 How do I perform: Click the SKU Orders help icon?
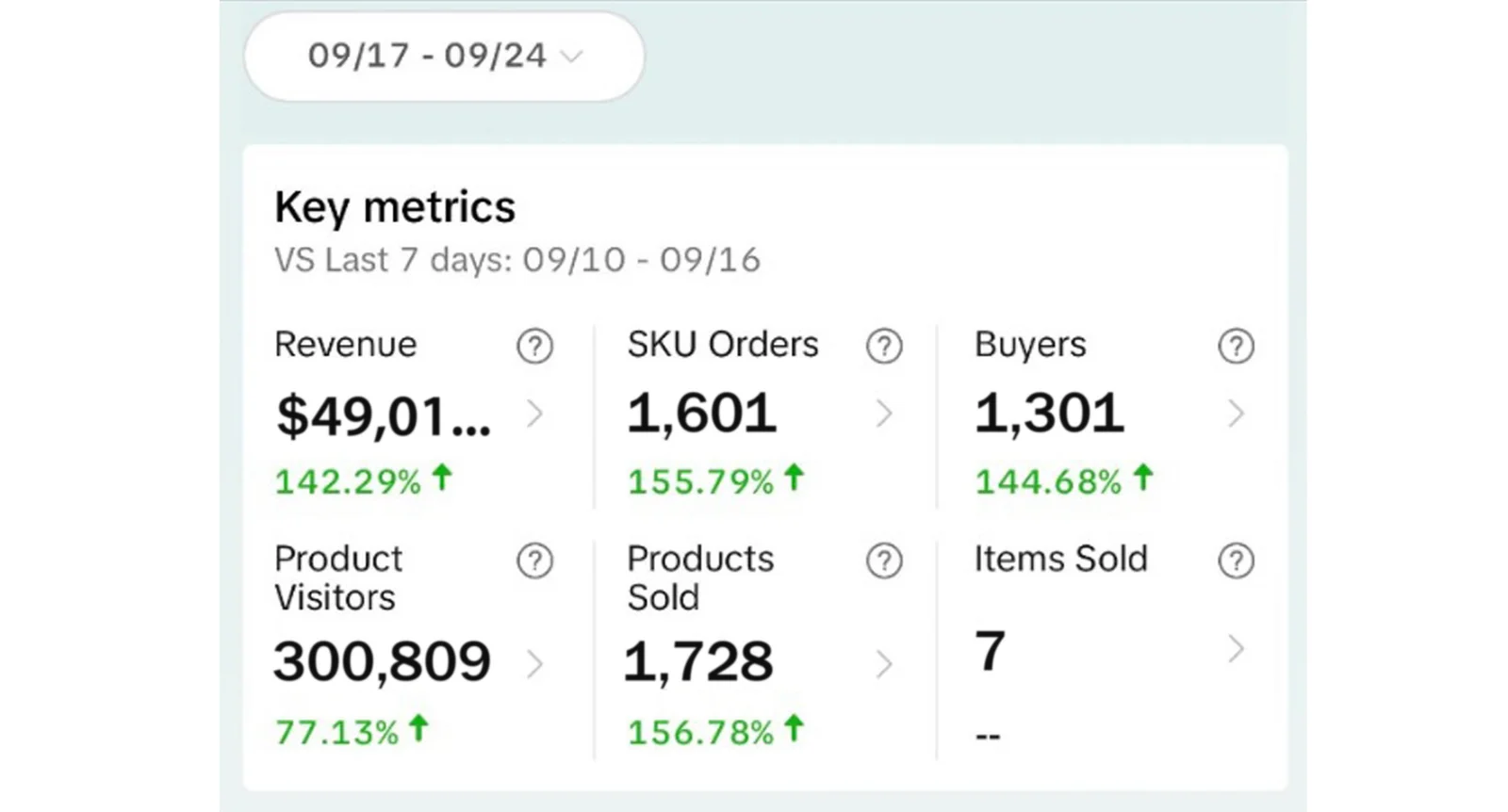coord(884,347)
